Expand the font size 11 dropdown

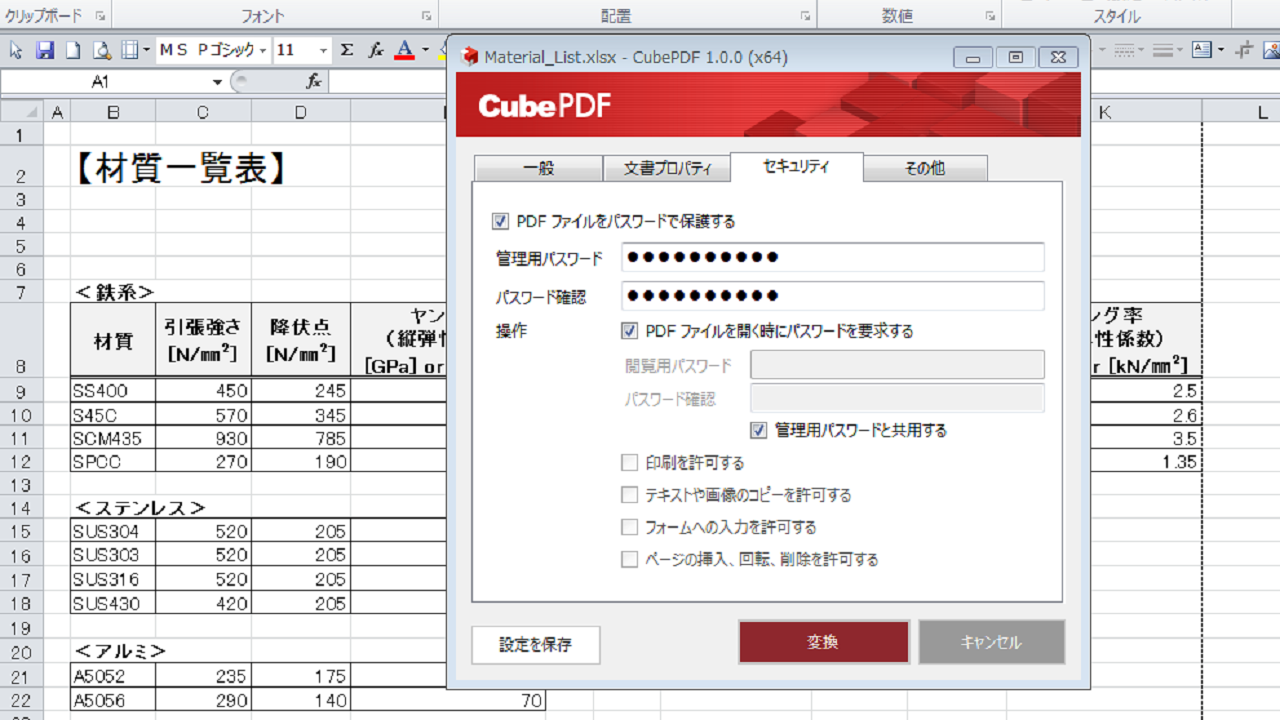click(x=324, y=50)
